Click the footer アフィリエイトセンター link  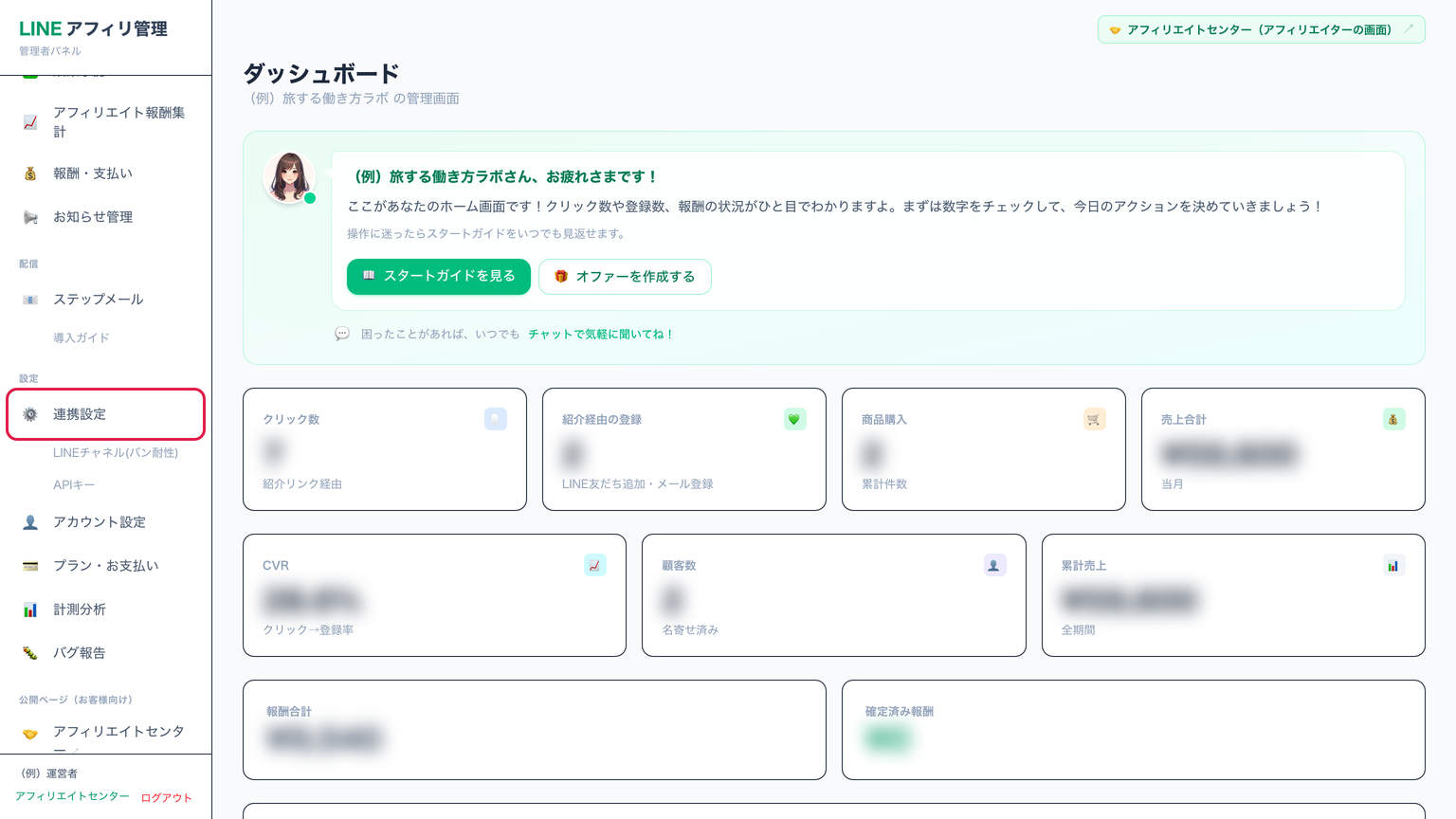point(72,796)
